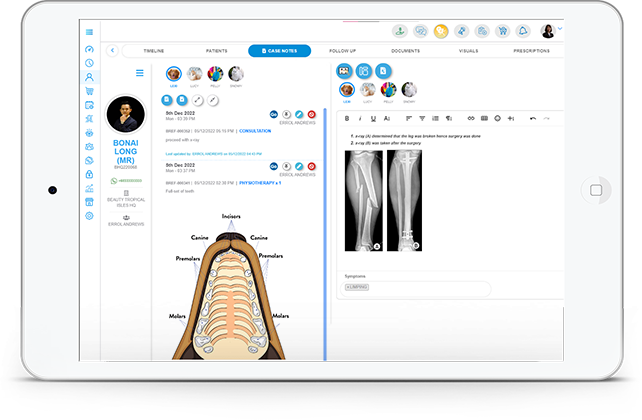Switch to the Patients tab
The width and height of the screenshot is (642, 420).
(217, 51)
